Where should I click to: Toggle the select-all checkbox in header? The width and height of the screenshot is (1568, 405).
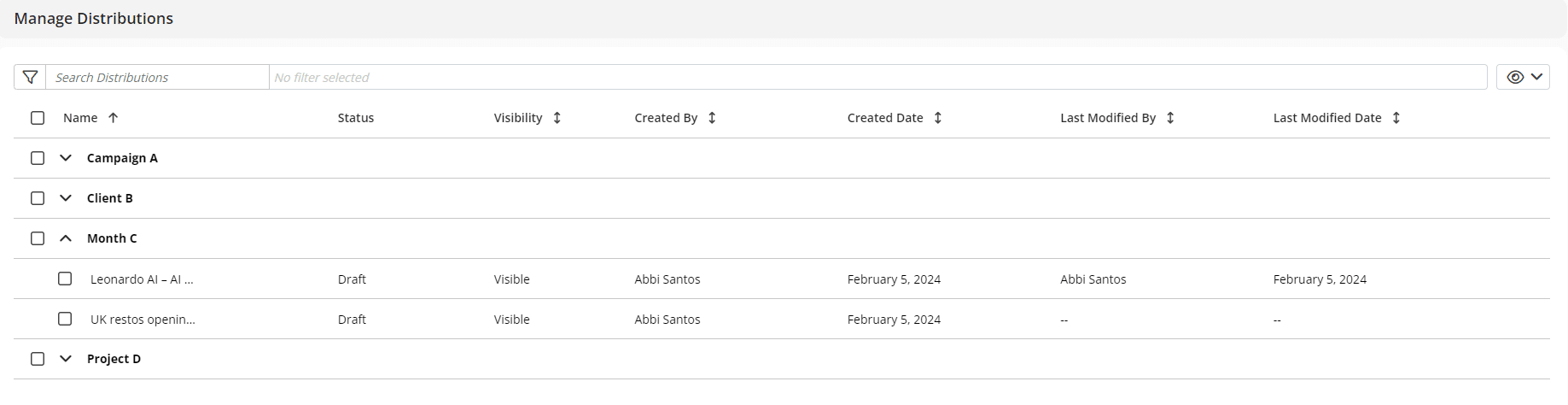(38, 118)
